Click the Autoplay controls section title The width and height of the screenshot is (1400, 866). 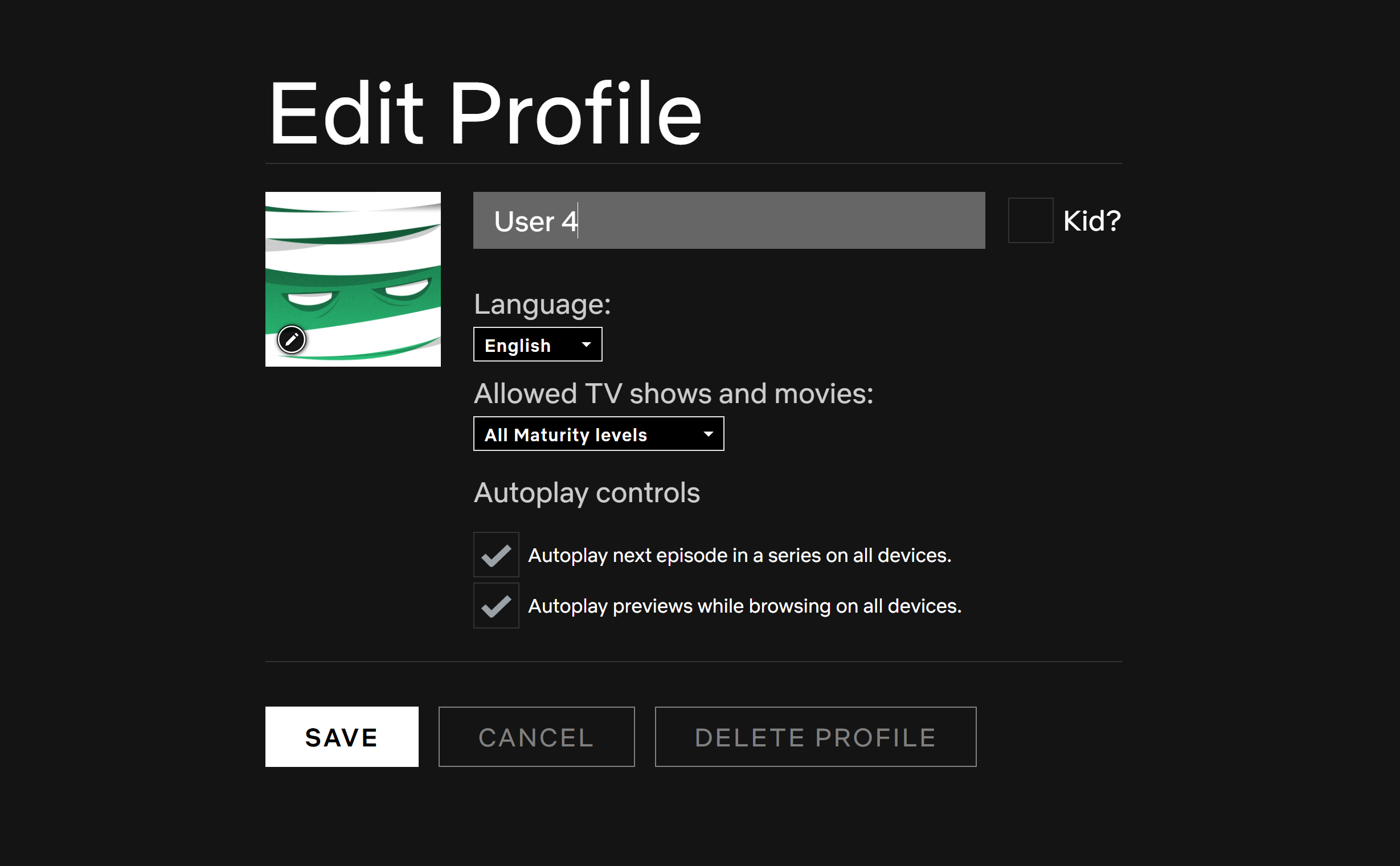tap(587, 493)
